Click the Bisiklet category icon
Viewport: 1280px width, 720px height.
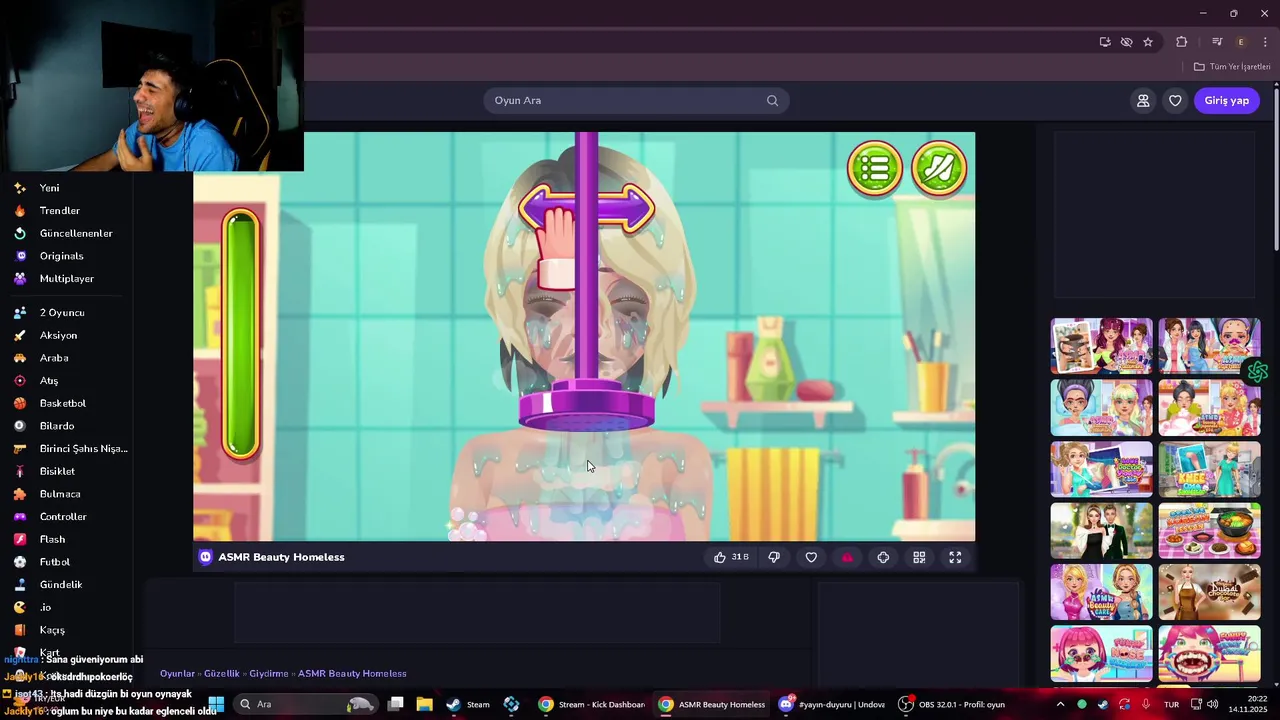(x=20, y=471)
